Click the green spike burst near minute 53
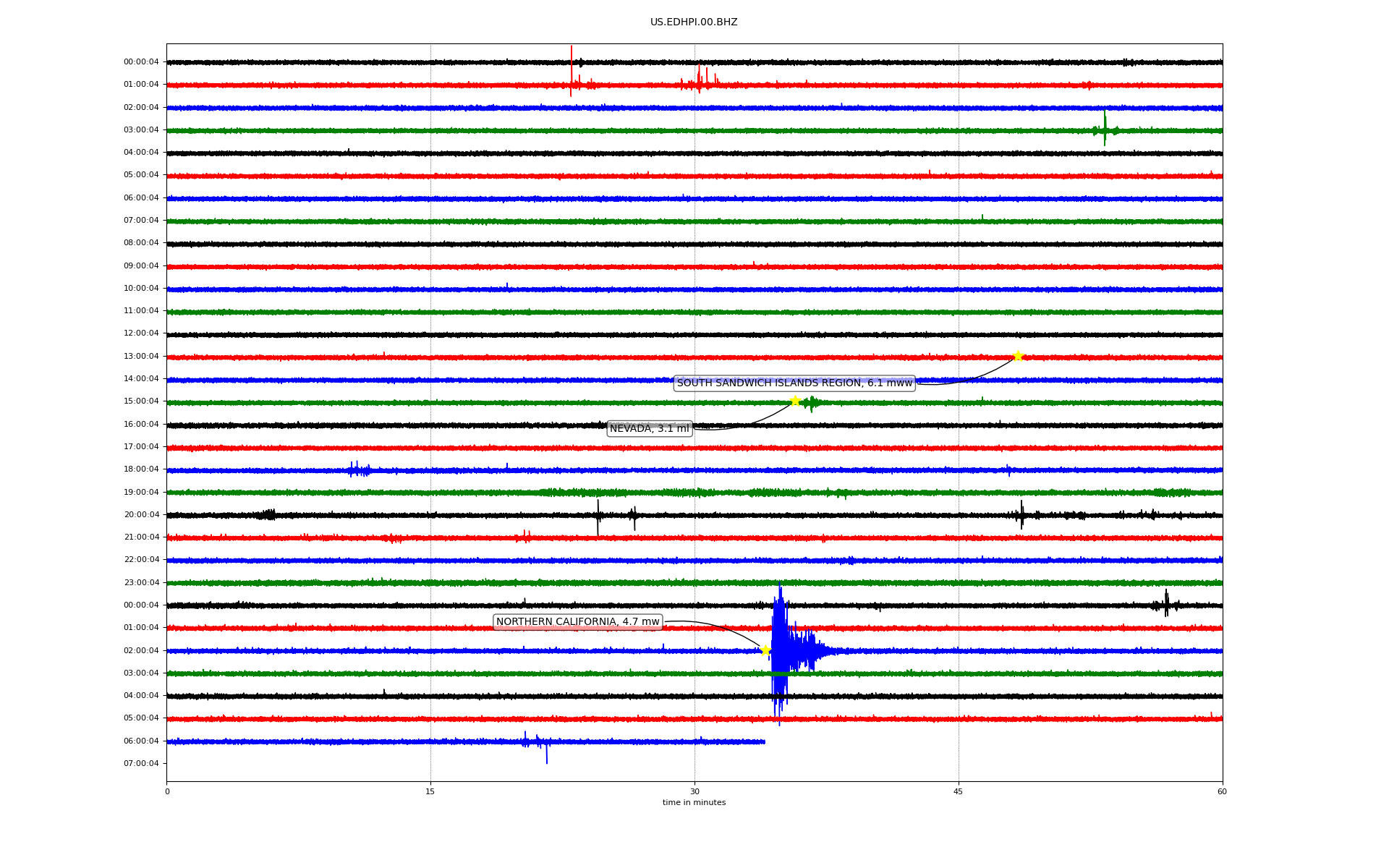This screenshot has height=868, width=1389. [x=1105, y=129]
